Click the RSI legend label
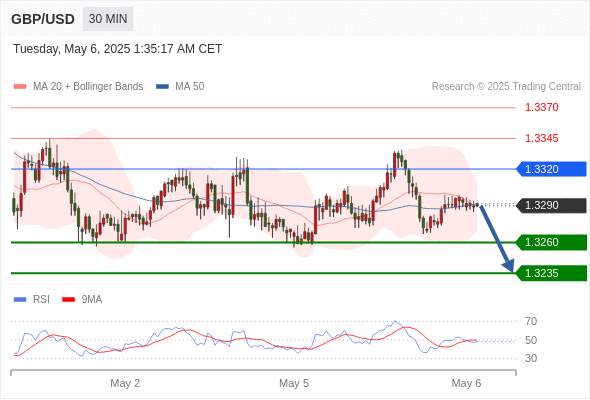 coord(41,300)
